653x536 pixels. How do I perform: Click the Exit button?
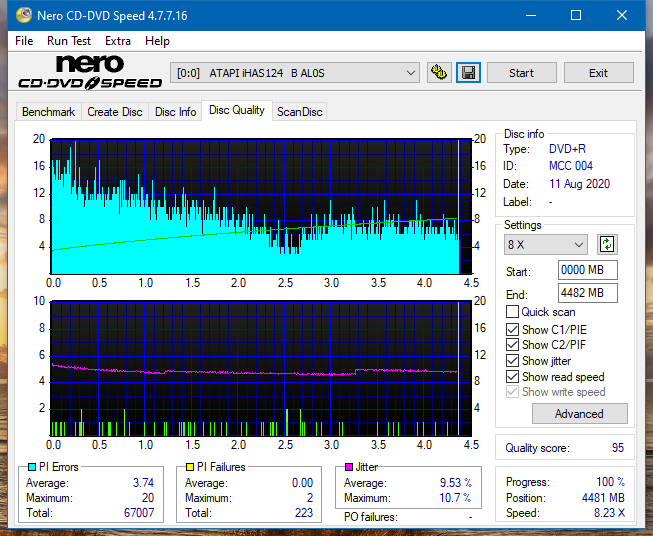coord(598,73)
